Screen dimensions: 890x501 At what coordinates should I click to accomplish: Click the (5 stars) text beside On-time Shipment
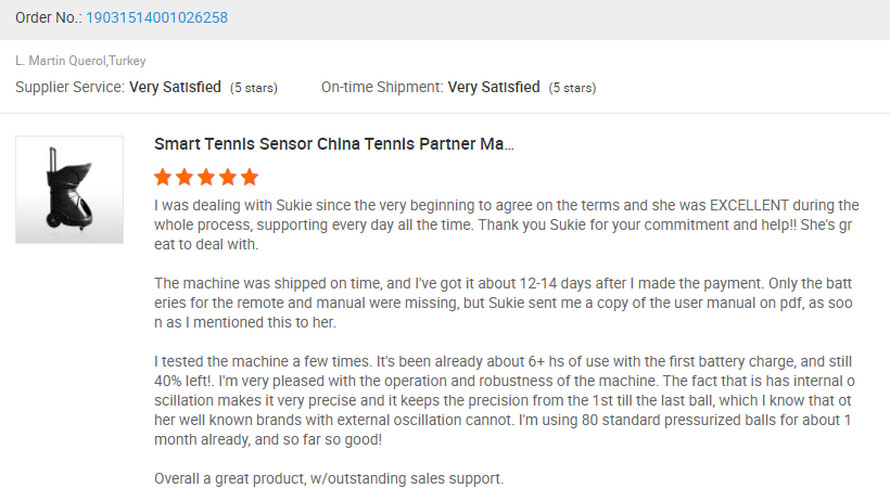[x=572, y=88]
